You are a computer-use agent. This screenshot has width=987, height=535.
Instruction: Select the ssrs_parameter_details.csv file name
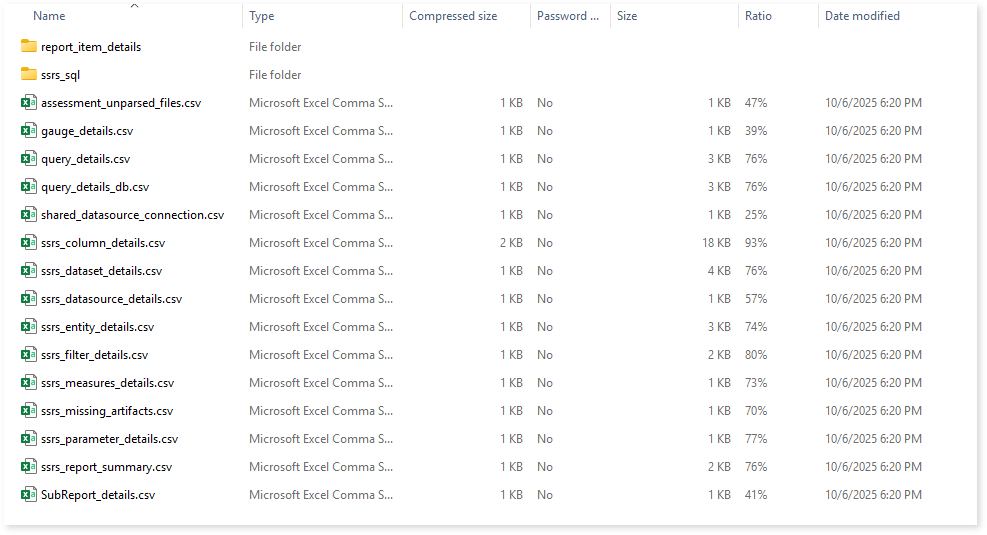(109, 439)
